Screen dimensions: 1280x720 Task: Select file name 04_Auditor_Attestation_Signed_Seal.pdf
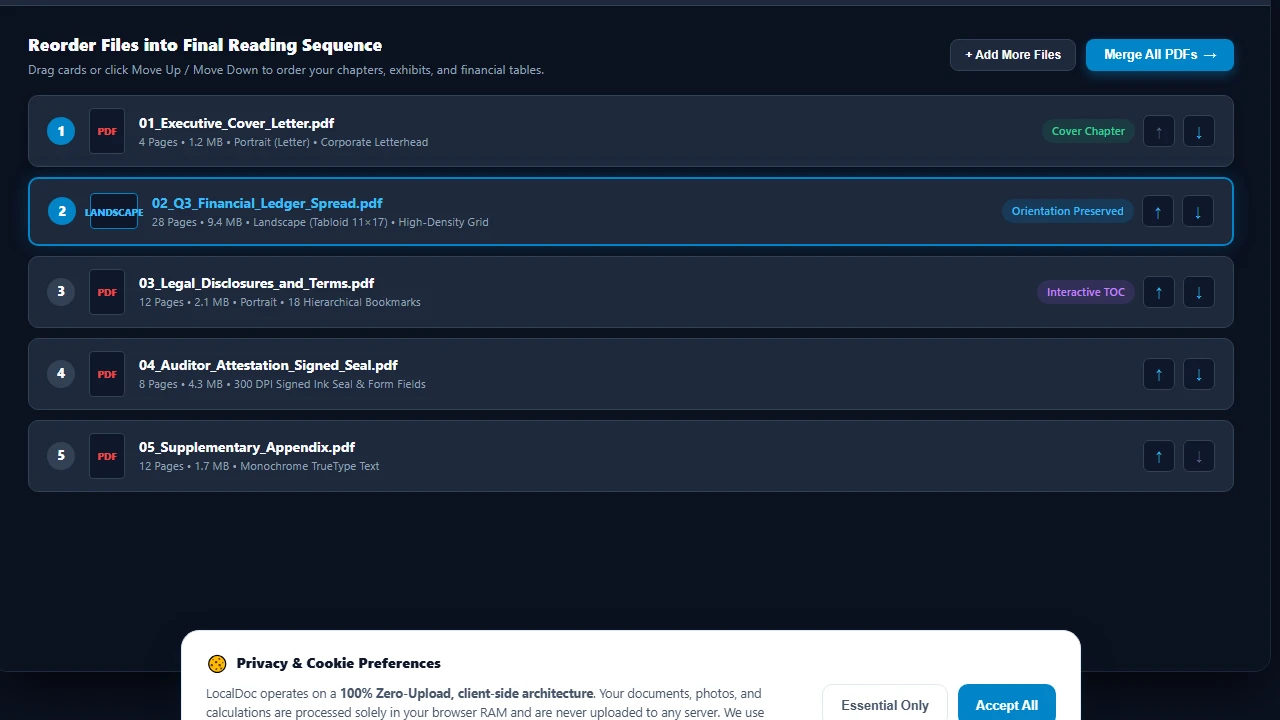[268, 365]
